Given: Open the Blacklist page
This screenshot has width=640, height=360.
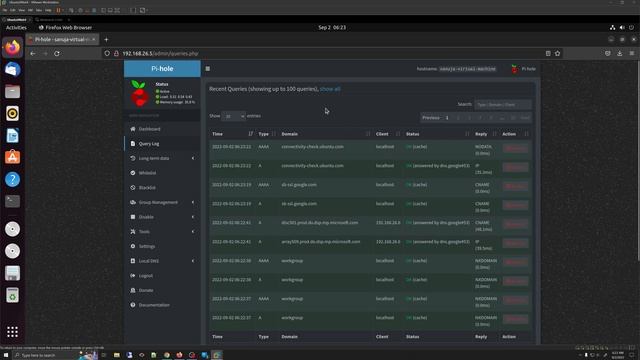Looking at the screenshot, I should pos(147,188).
